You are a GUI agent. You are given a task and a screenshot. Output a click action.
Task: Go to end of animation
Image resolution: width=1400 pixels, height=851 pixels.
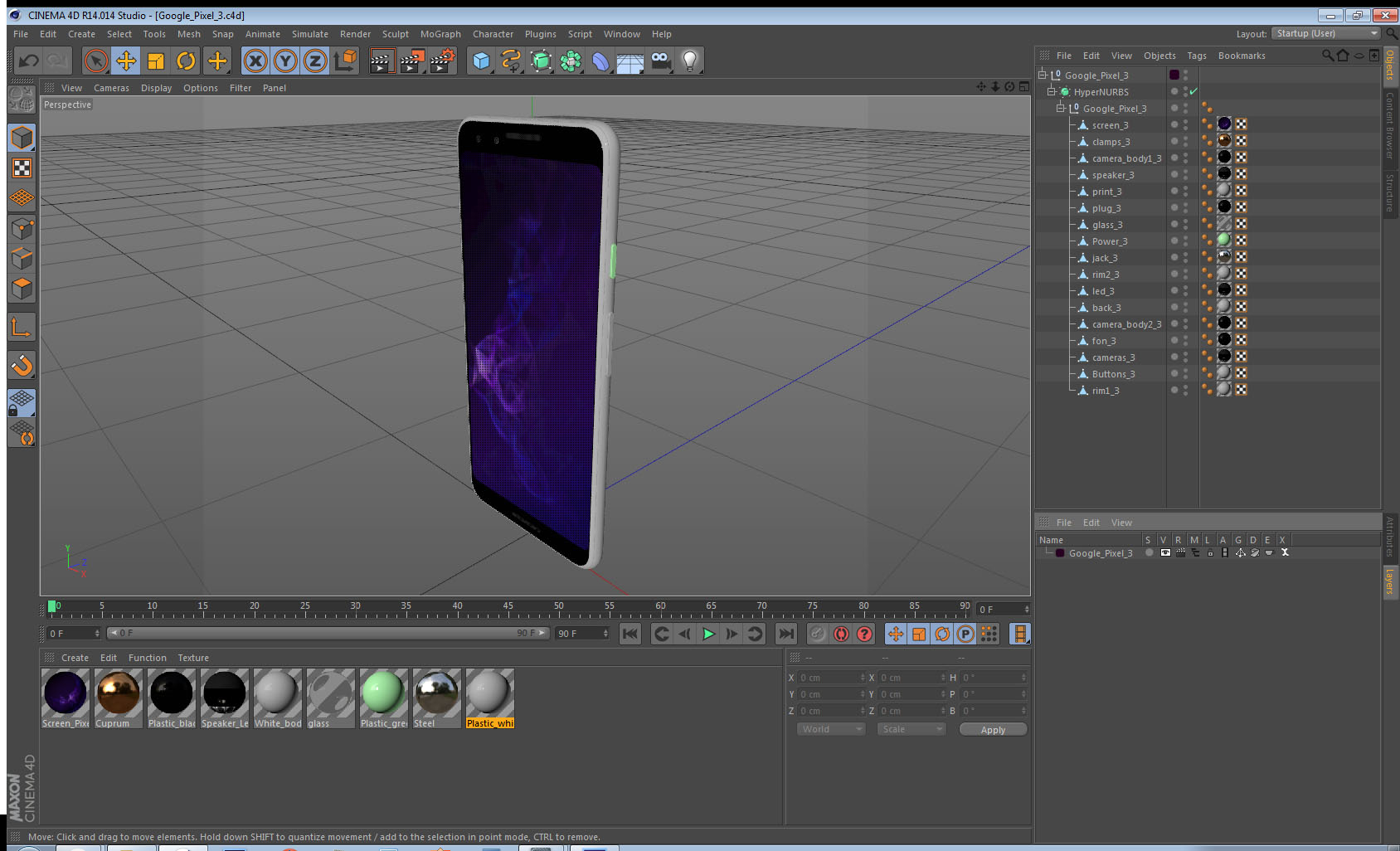coord(785,634)
